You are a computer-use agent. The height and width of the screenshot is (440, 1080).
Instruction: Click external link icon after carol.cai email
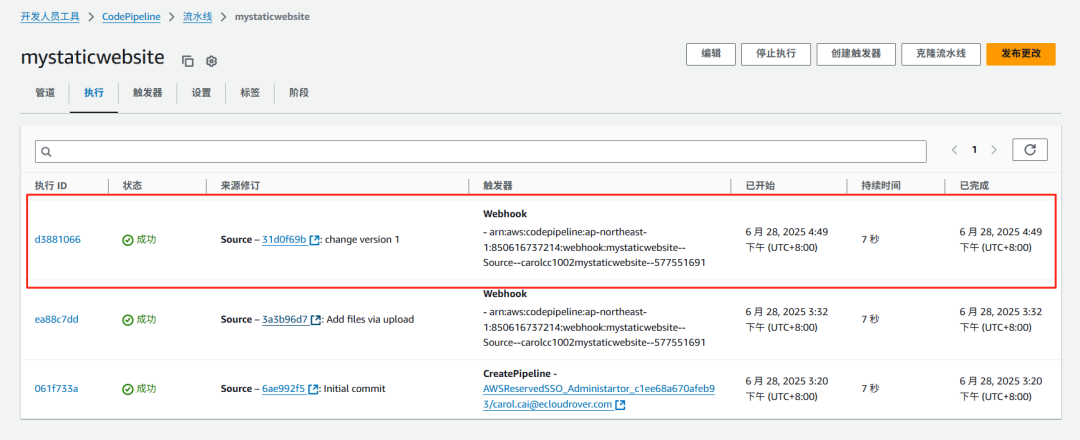pyautogui.click(x=620, y=404)
